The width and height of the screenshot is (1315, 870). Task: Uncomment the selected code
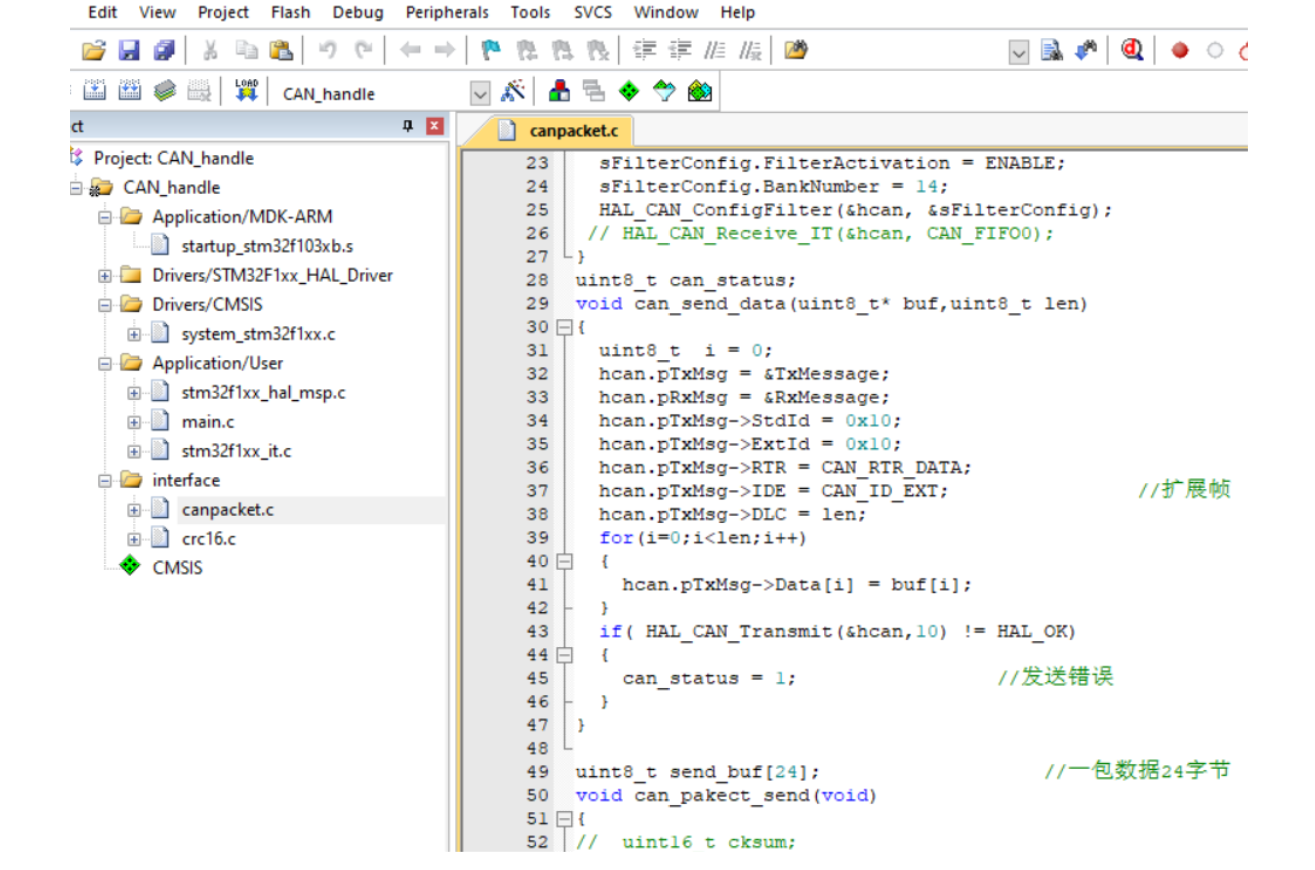point(751,50)
